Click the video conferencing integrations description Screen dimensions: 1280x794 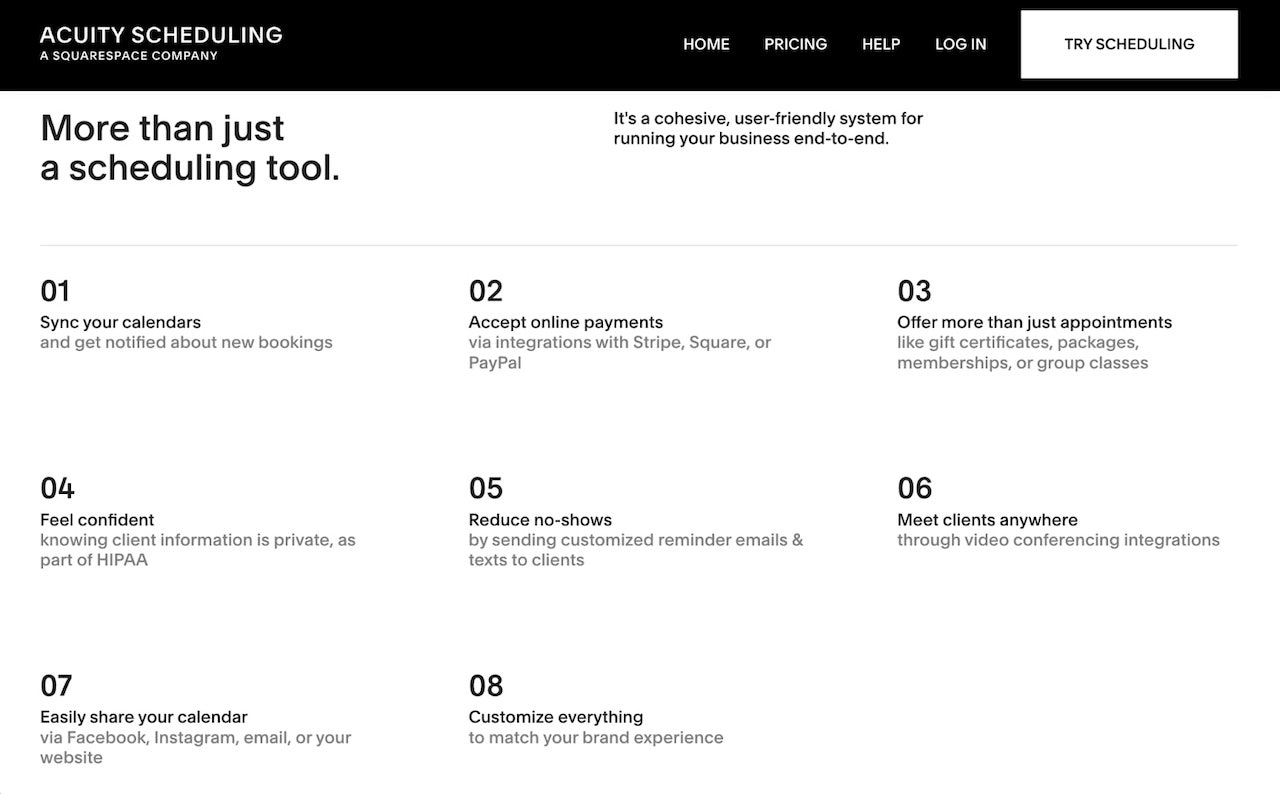pos(1058,540)
